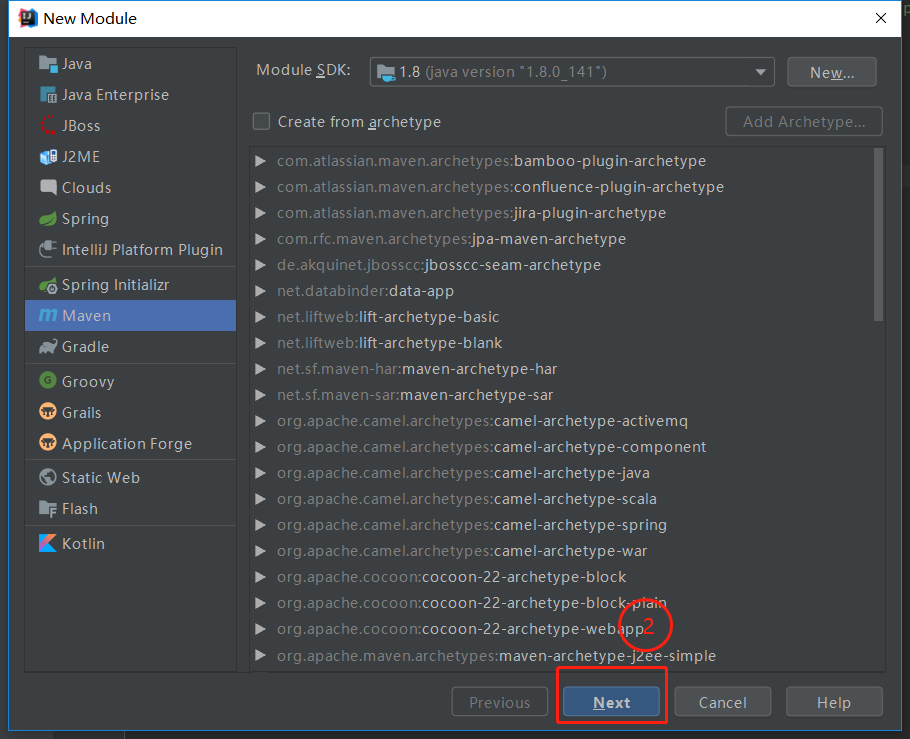Pick the Spring Initializr icon
This screenshot has height=739, width=910.
pyautogui.click(x=48, y=285)
